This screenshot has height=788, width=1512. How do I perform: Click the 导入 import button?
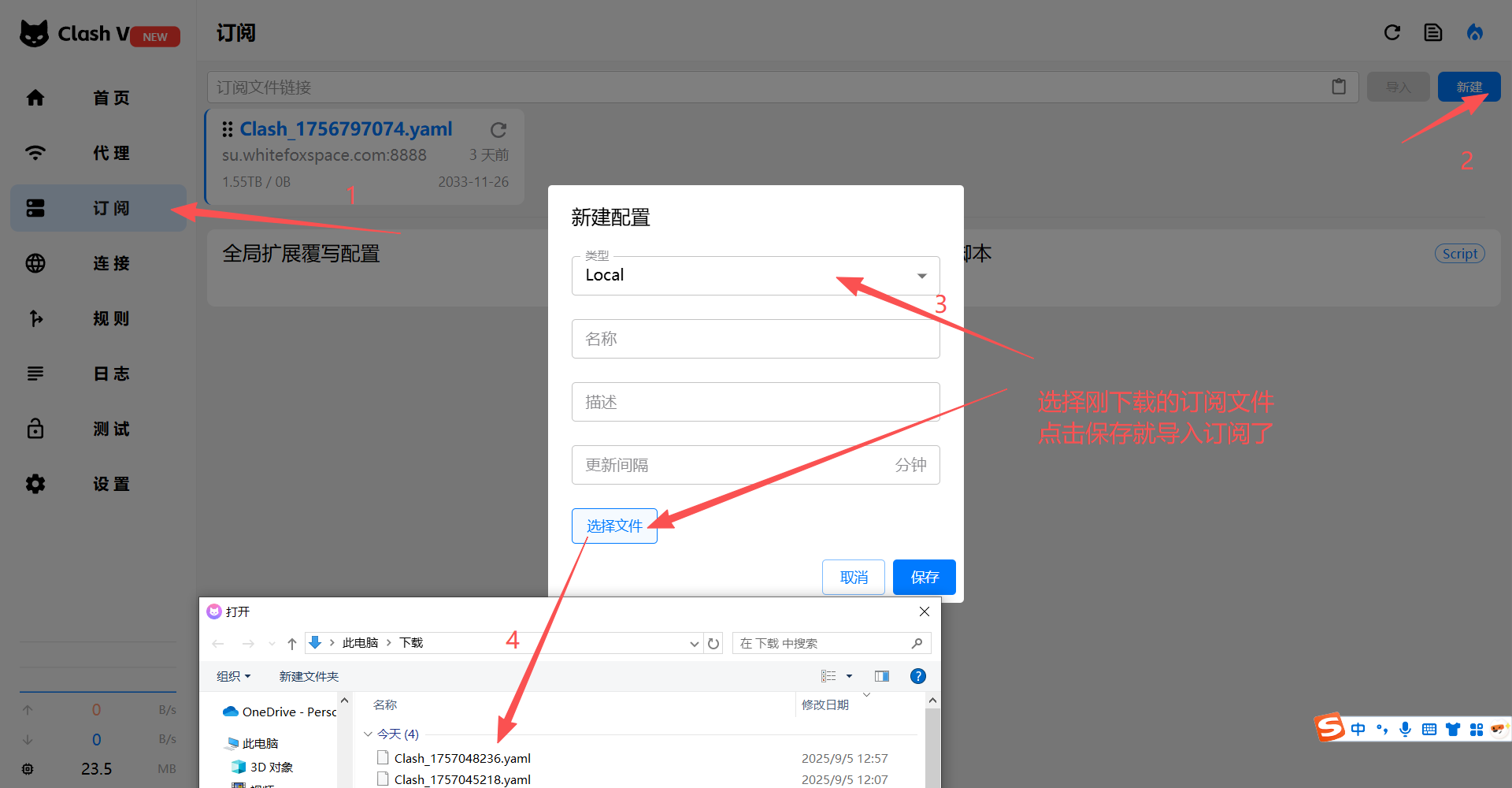click(x=1399, y=87)
